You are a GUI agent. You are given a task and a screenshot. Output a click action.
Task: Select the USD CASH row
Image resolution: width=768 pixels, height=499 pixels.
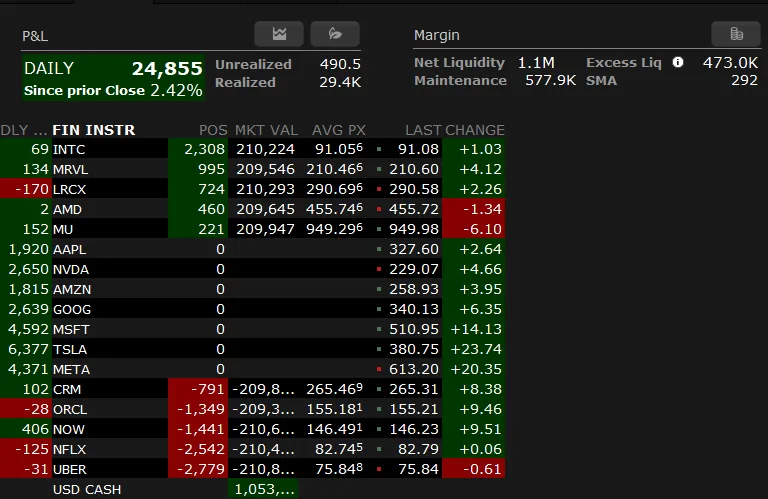pos(252,489)
